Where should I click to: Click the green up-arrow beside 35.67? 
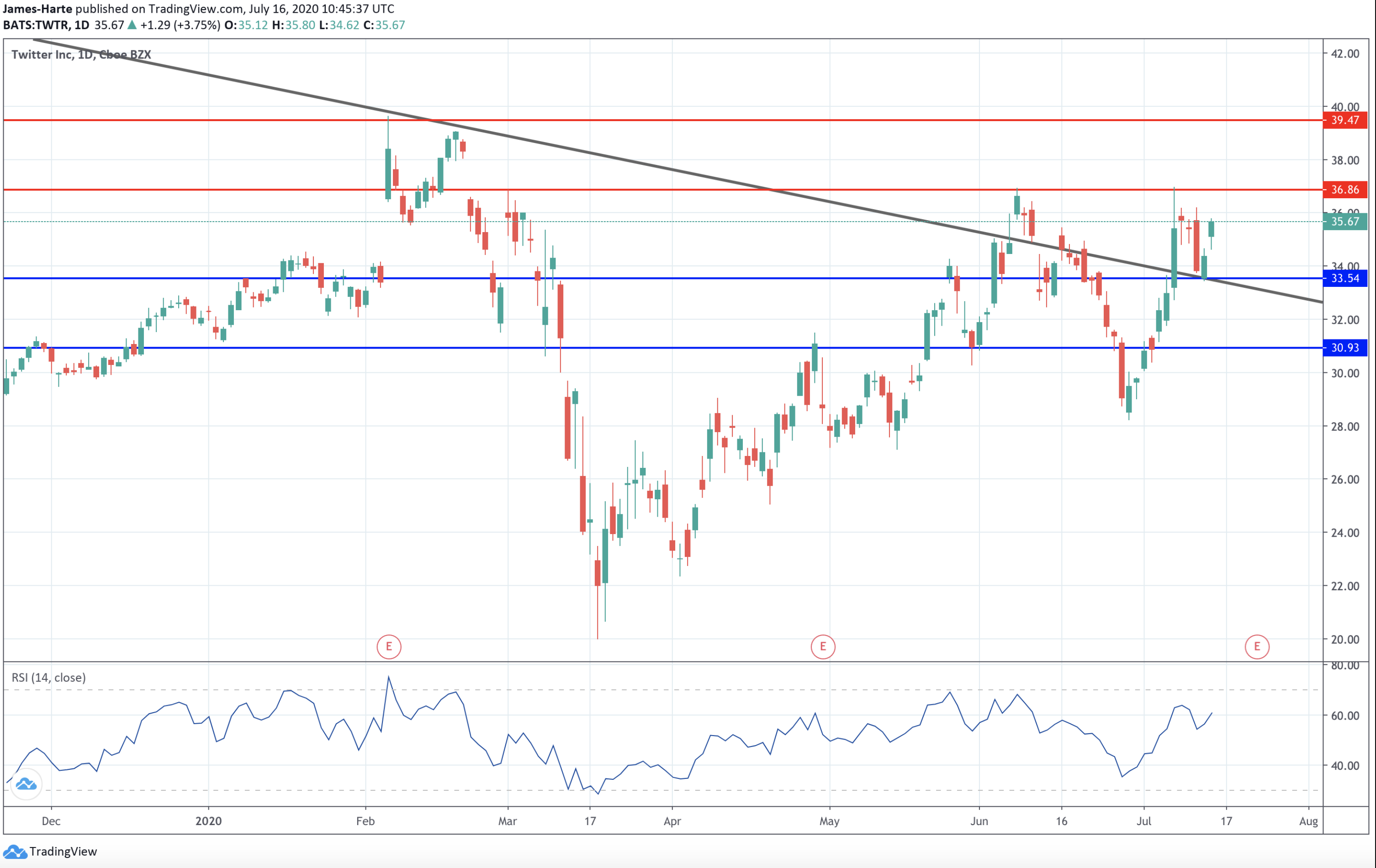132,25
